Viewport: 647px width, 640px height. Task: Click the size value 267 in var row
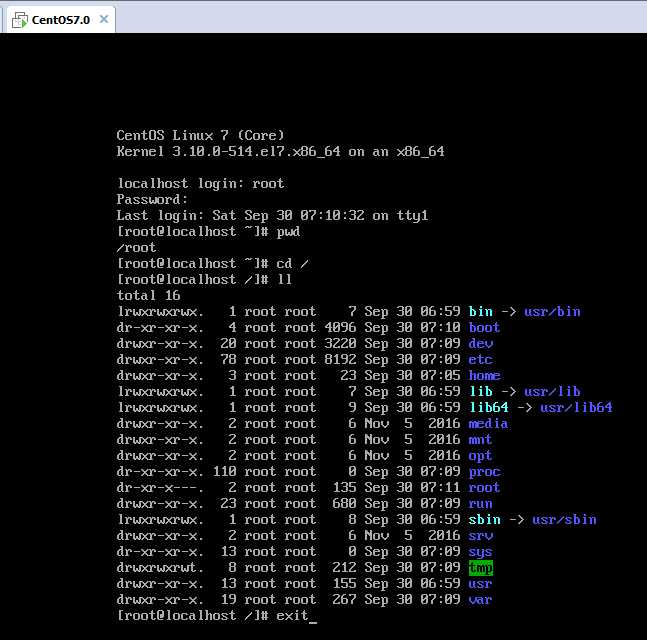[x=344, y=599]
